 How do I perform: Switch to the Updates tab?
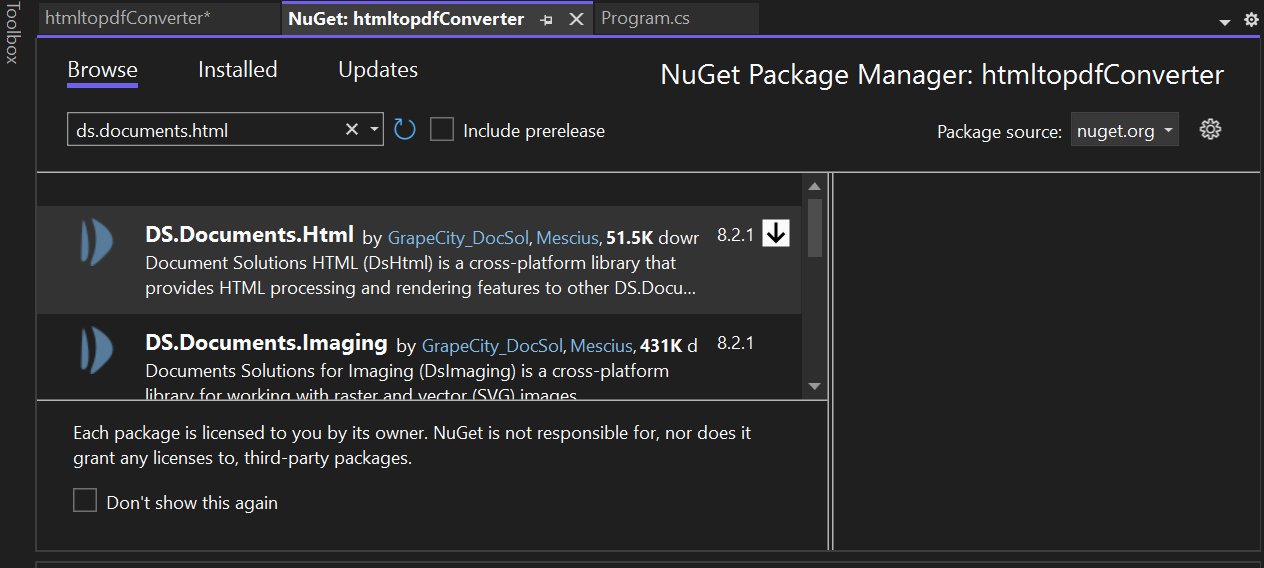pyautogui.click(x=378, y=70)
